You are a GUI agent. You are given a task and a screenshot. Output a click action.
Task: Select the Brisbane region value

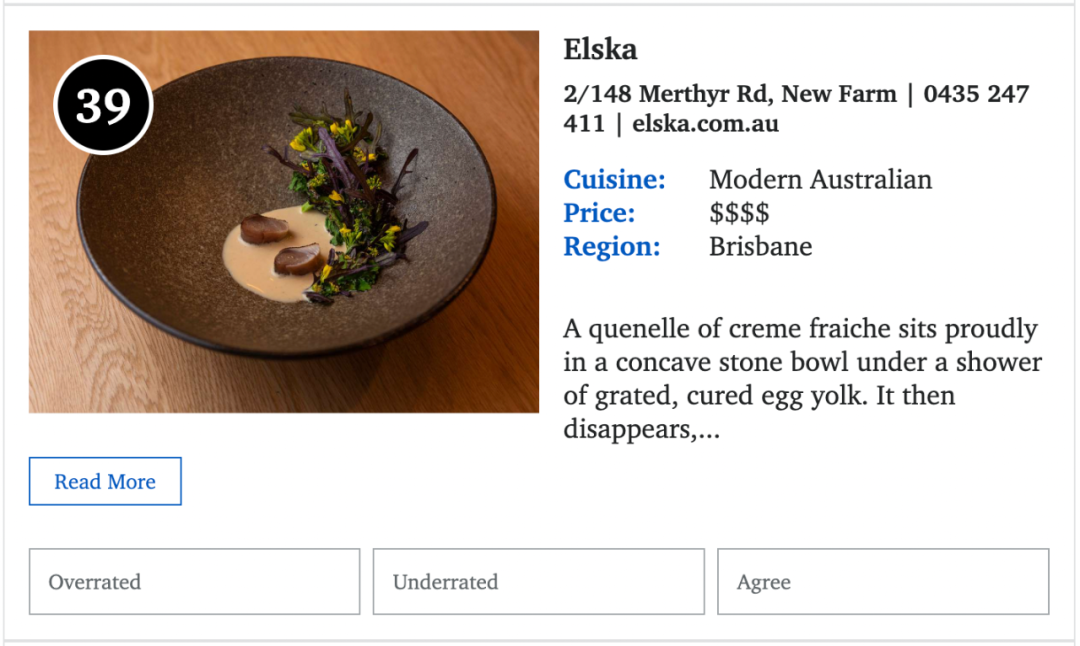tap(760, 247)
